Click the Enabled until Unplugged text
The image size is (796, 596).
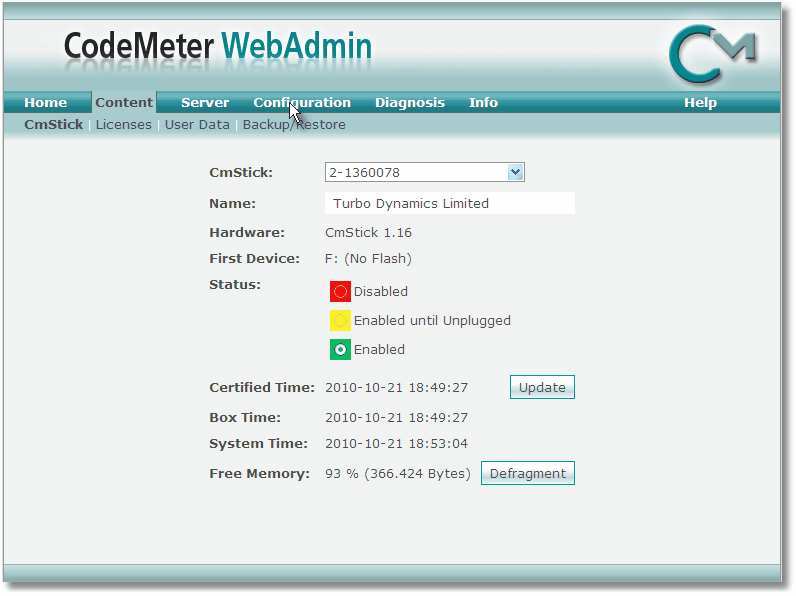(432, 320)
